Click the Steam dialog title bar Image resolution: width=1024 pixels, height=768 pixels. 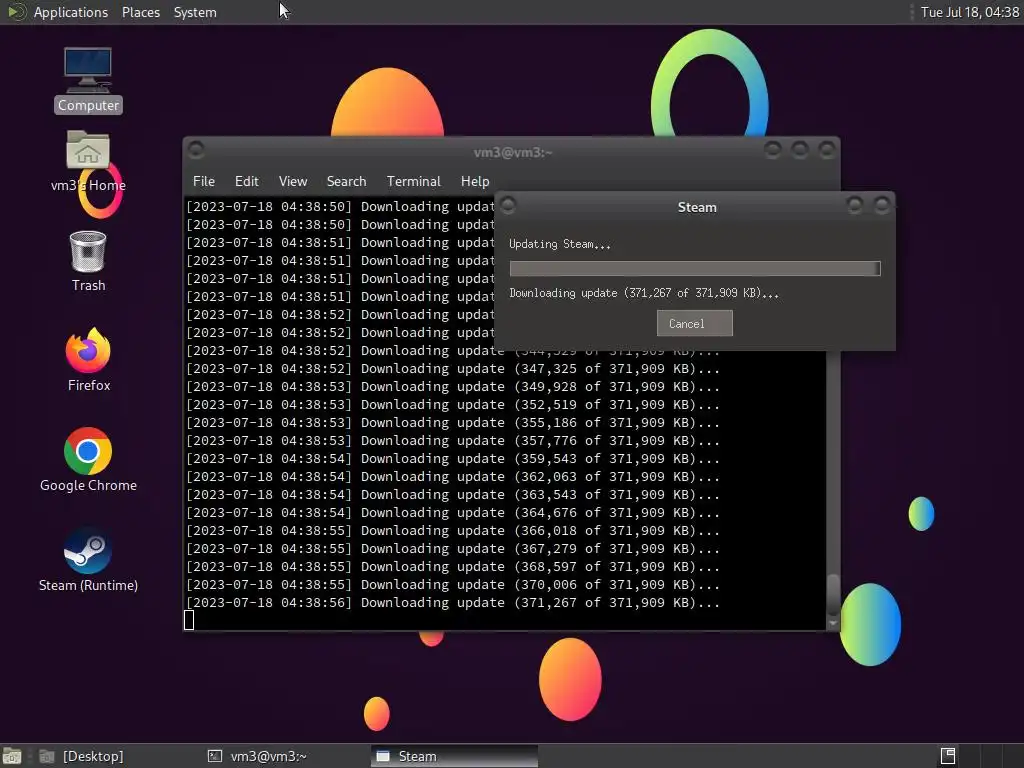[697, 207]
